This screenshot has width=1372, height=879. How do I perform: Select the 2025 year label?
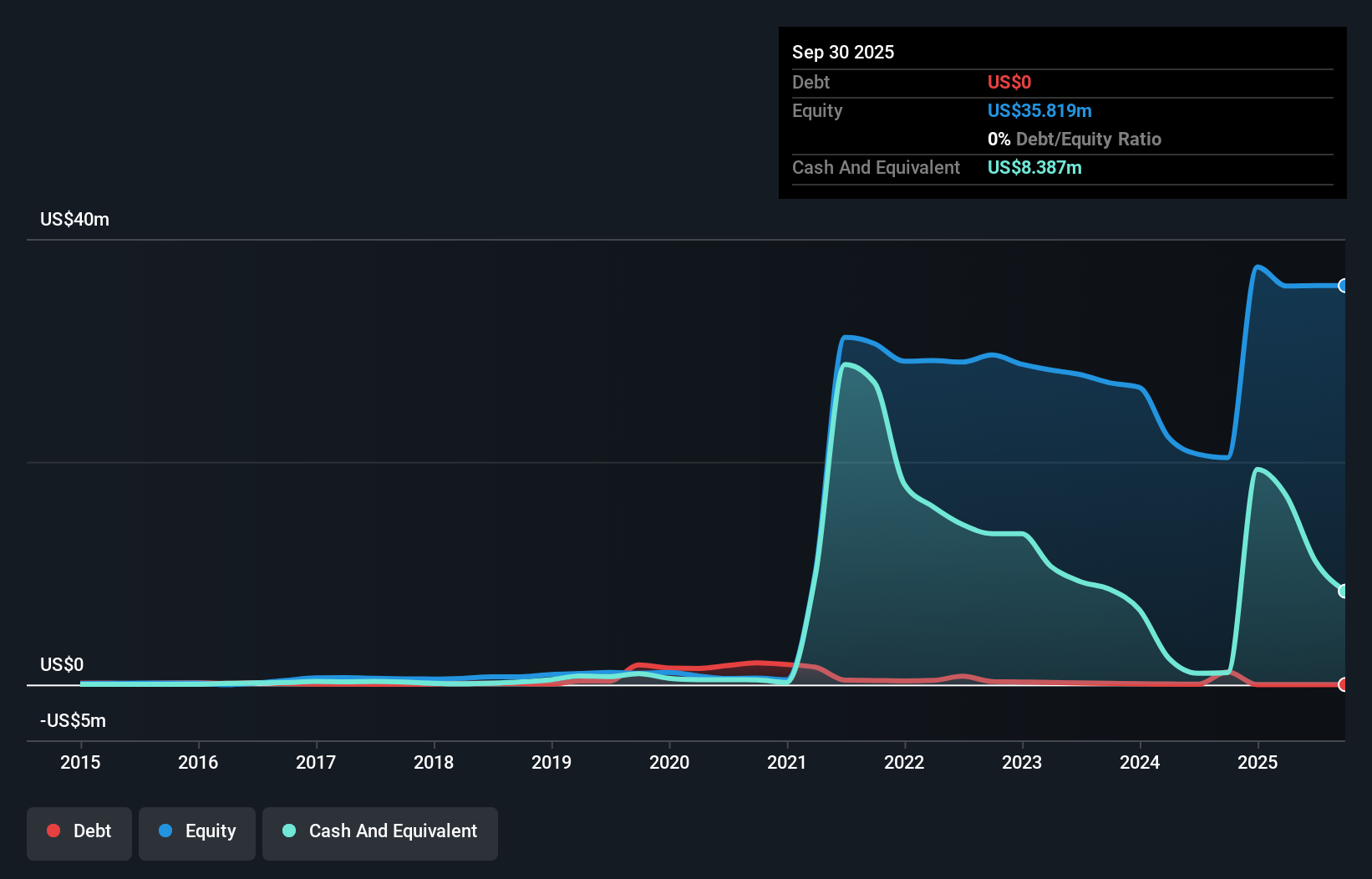(1258, 762)
